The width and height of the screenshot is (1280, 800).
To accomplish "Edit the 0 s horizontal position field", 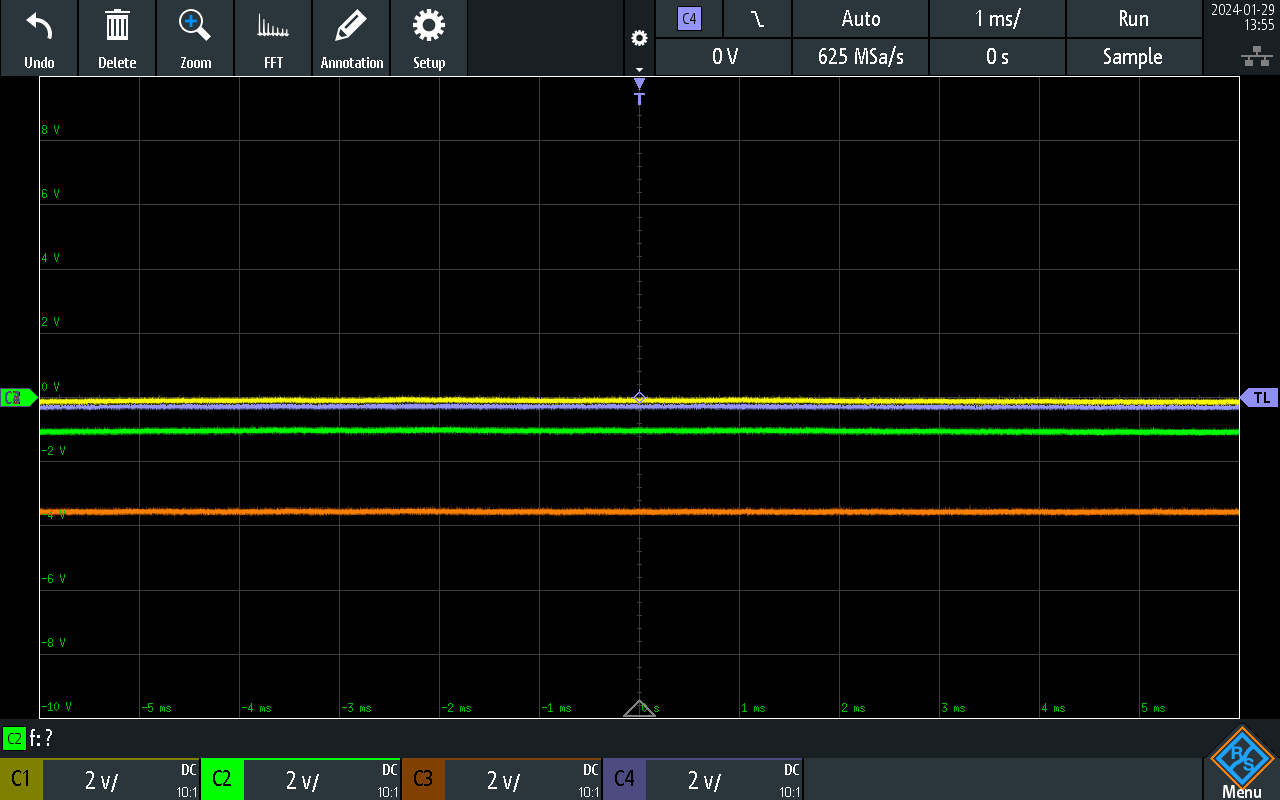I will coord(997,57).
